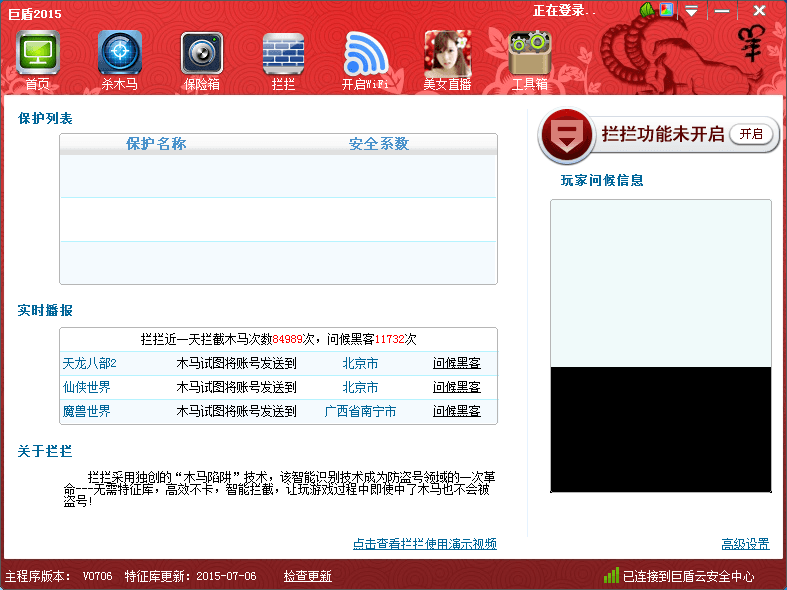Open the 美女直播 live stream icon

(447, 59)
